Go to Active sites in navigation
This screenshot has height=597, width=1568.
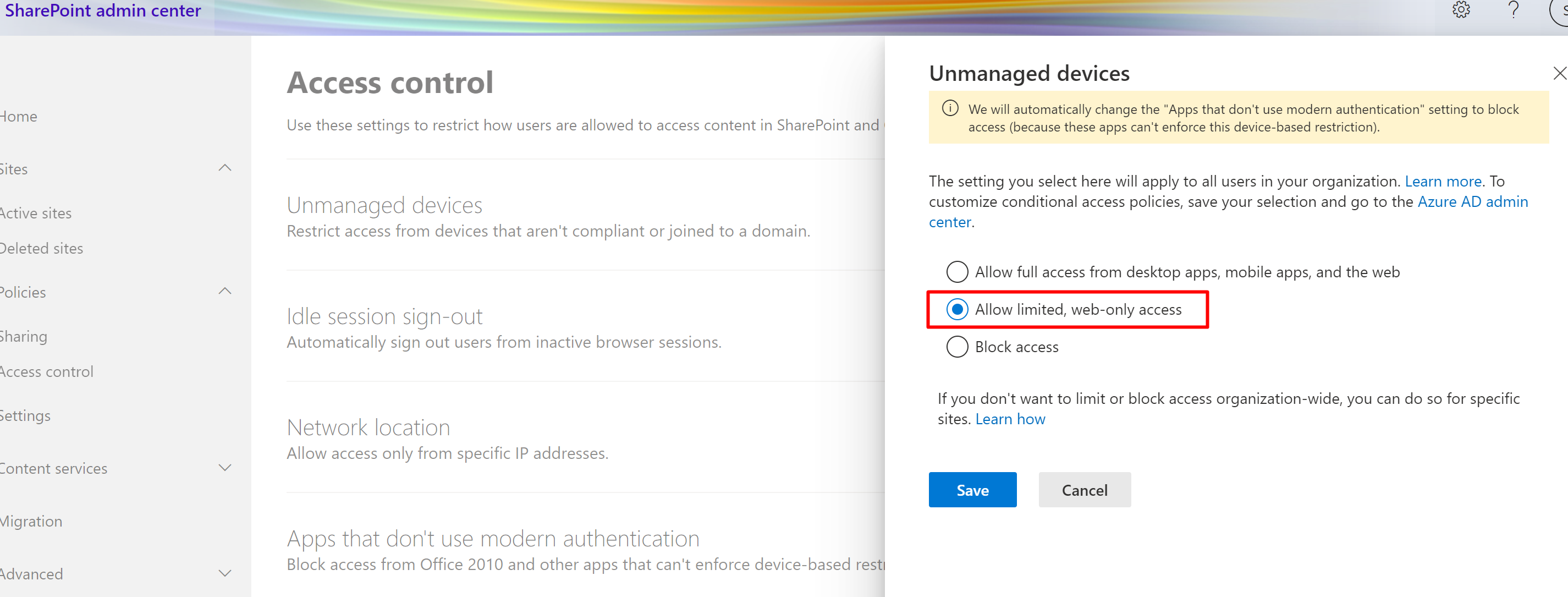(35, 213)
